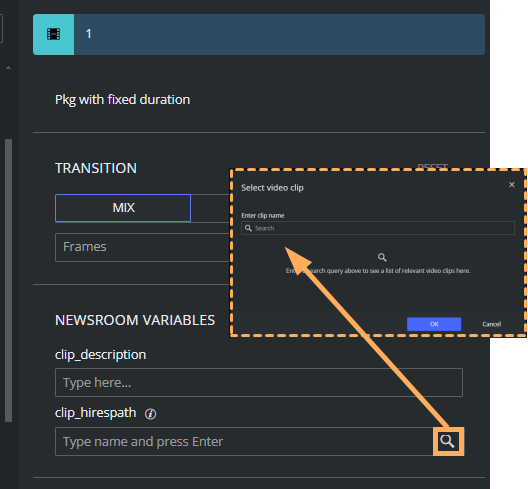Close the Select video clip dialog
The width and height of the screenshot is (528, 489).
512,185
